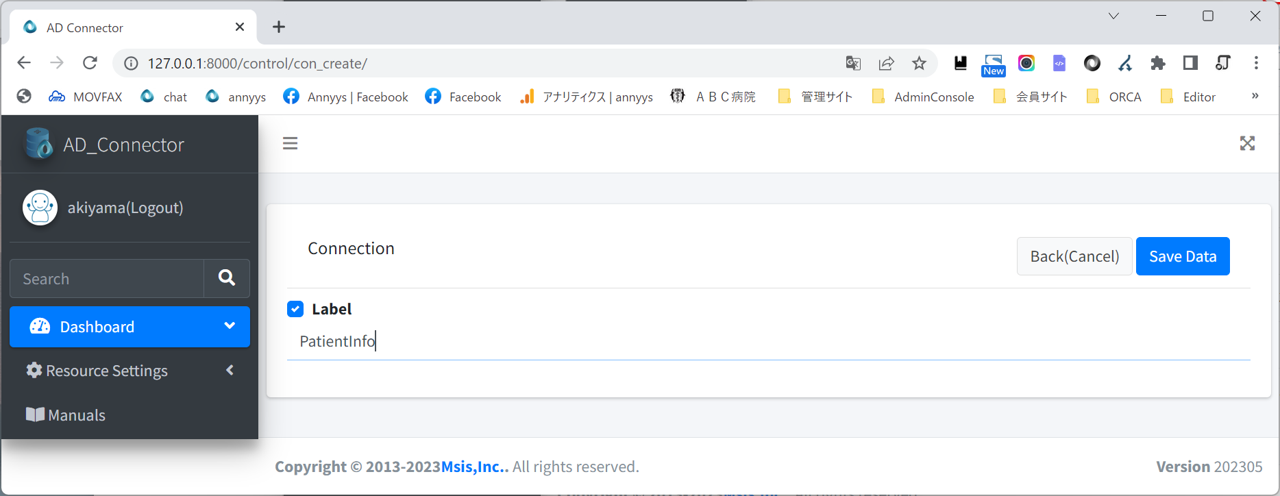Click the Dashboard speedometer icon

coord(40,327)
